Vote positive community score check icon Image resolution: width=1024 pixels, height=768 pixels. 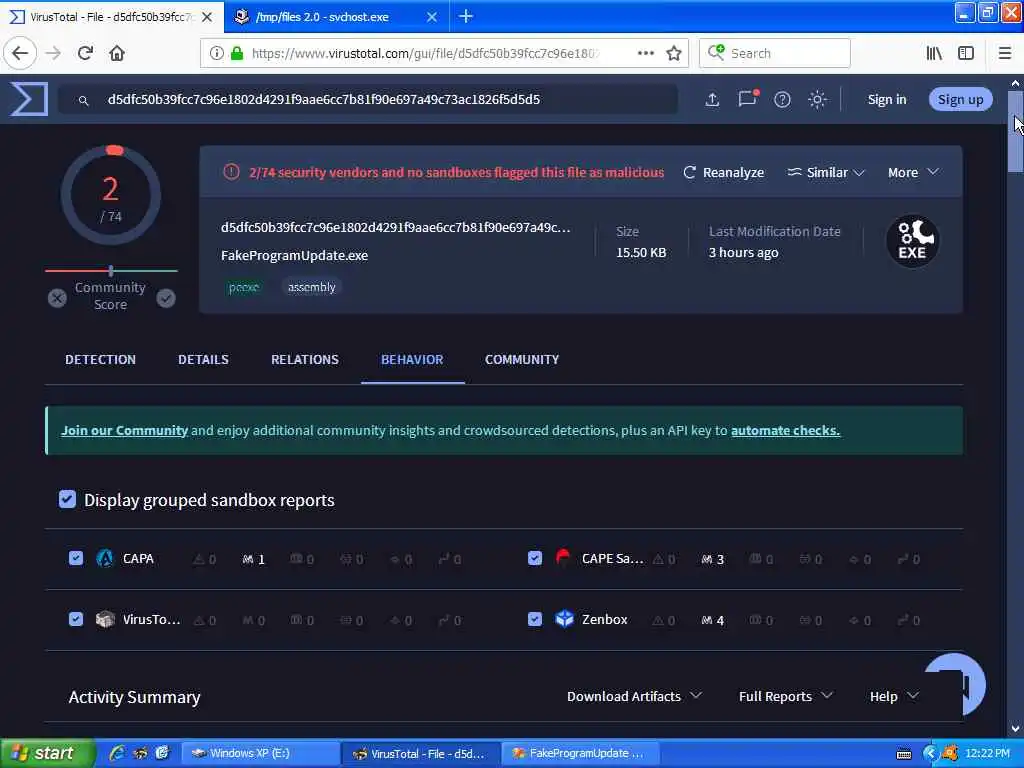pos(166,298)
